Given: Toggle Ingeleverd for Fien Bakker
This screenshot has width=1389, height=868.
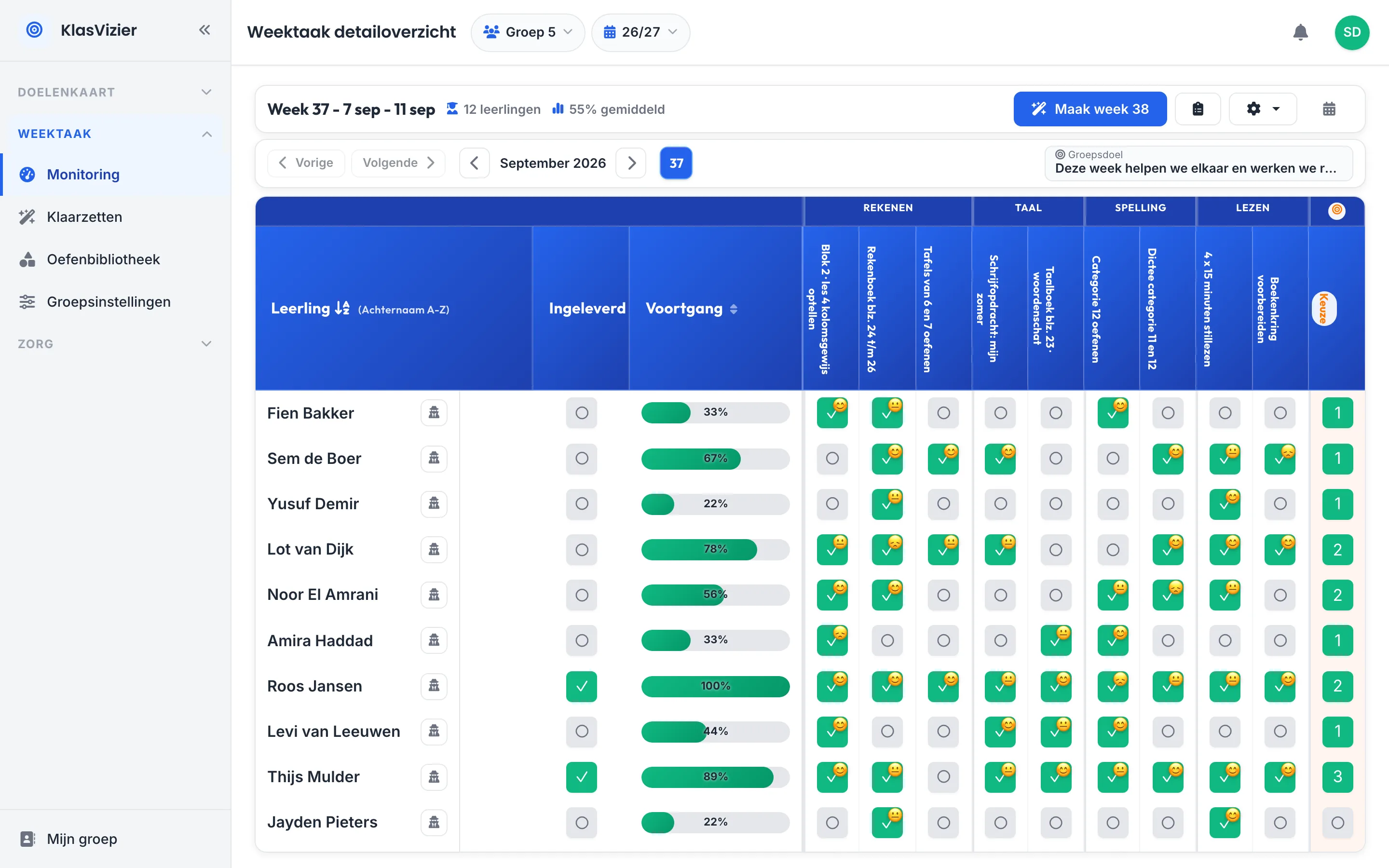Looking at the screenshot, I should pyautogui.click(x=582, y=413).
